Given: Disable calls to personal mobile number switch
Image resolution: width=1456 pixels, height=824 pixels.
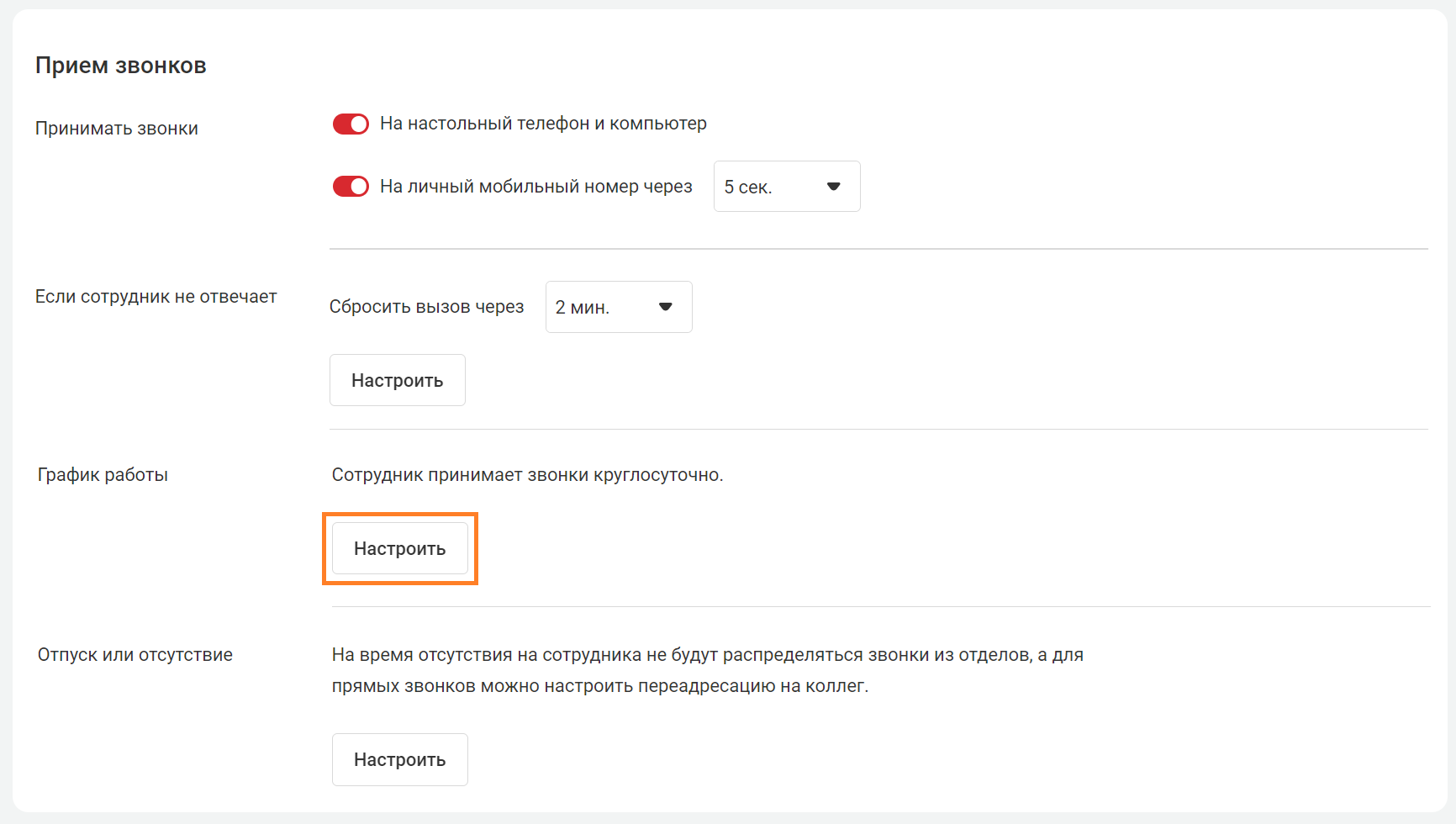Looking at the screenshot, I should coord(351,187).
